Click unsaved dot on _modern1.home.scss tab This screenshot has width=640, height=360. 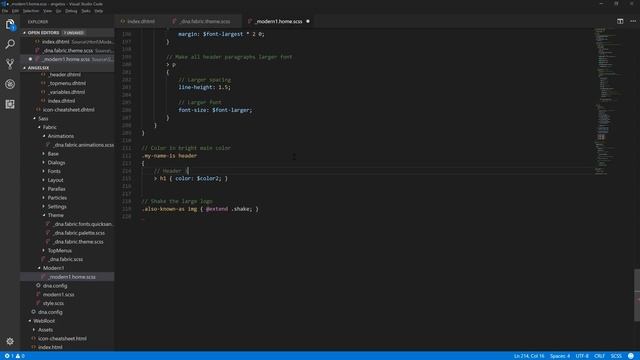click(x=308, y=21)
